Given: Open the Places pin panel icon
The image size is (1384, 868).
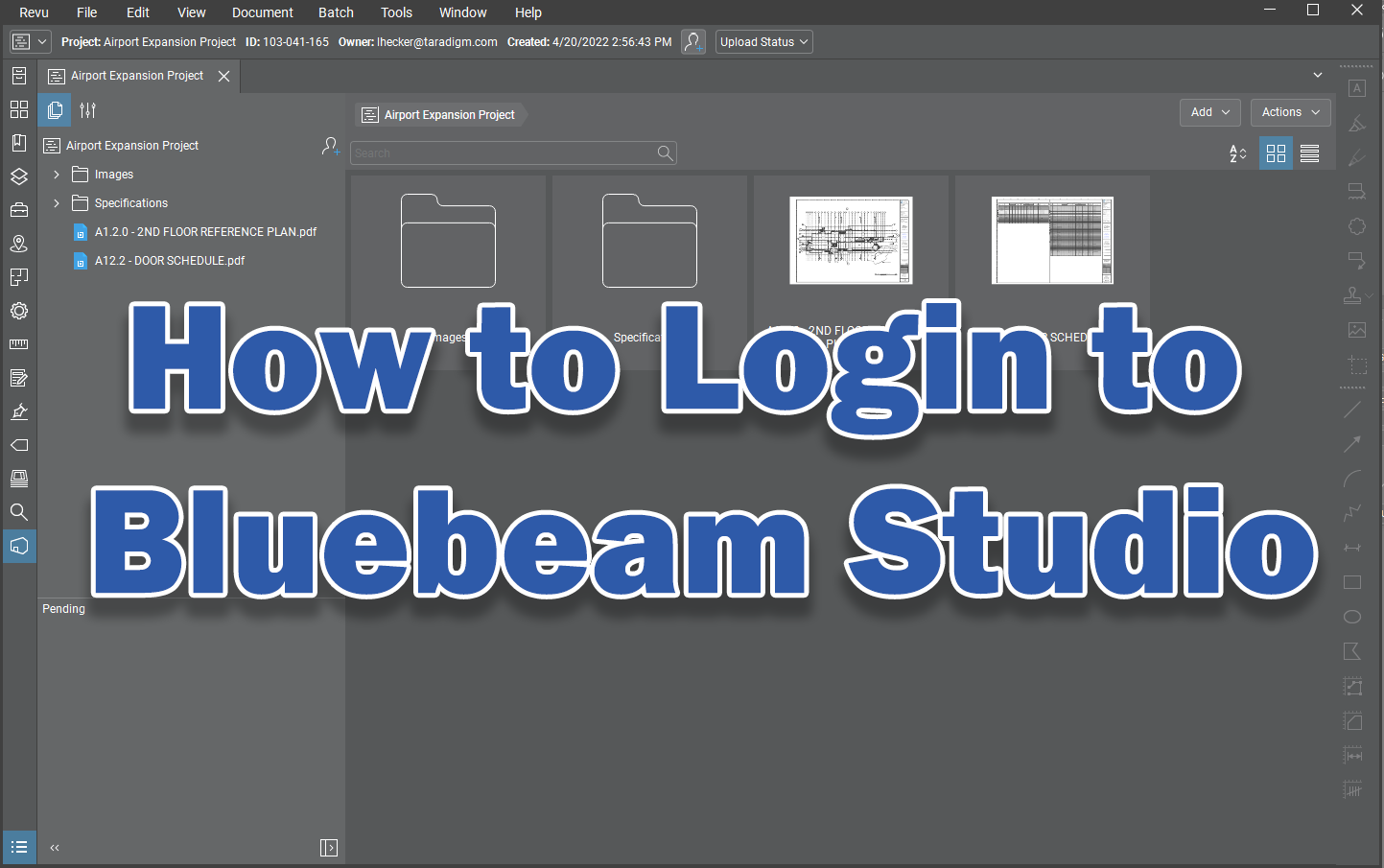Looking at the screenshot, I should coord(18,244).
